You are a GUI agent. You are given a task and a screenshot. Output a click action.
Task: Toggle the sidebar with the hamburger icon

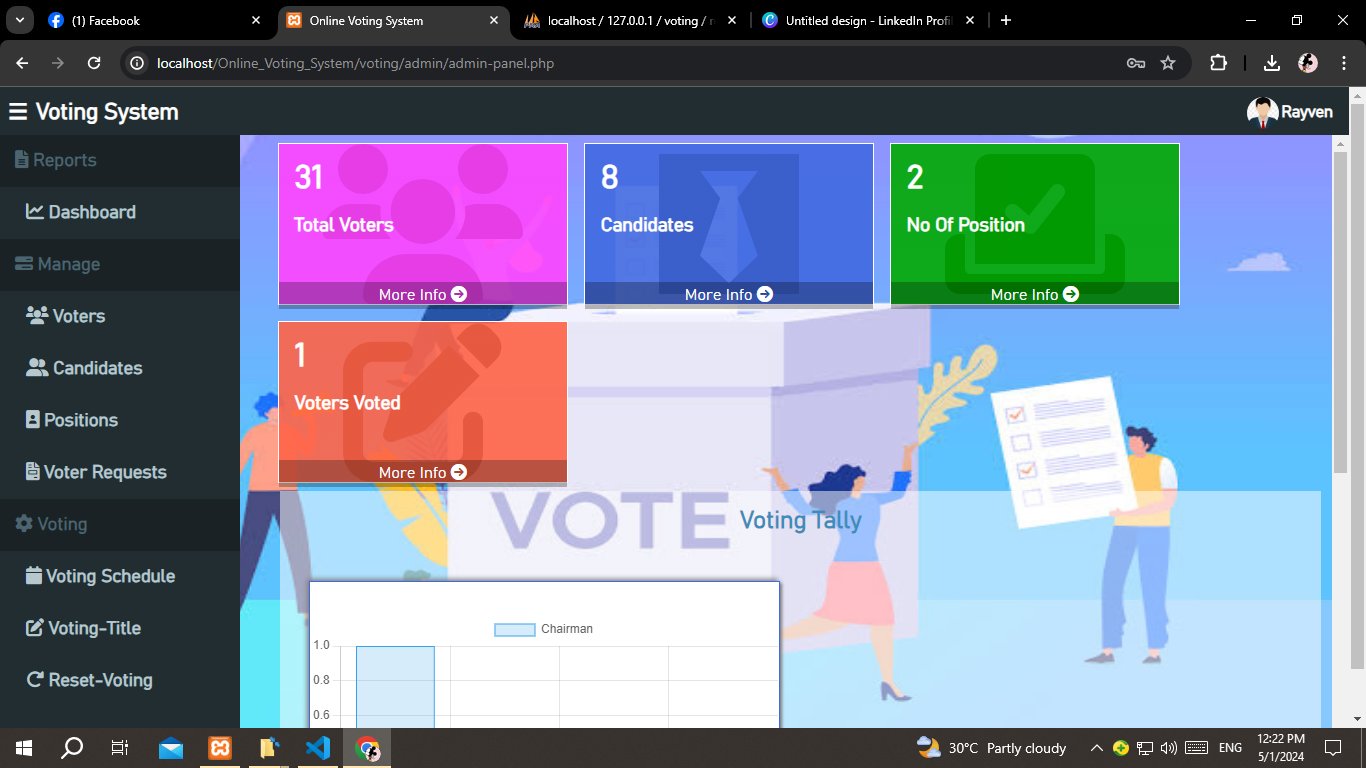coord(17,111)
